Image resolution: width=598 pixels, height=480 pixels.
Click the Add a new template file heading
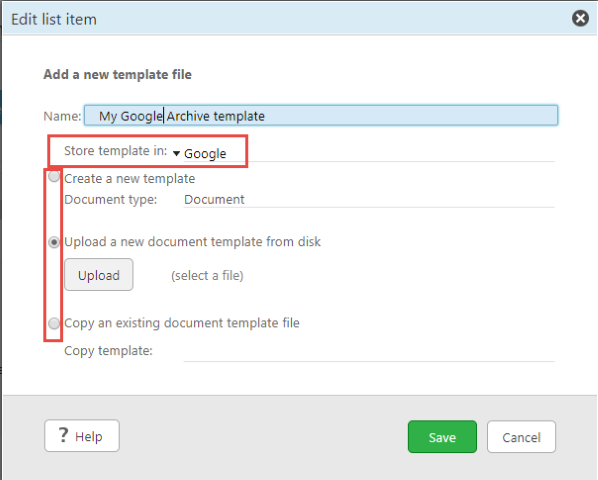point(117,74)
